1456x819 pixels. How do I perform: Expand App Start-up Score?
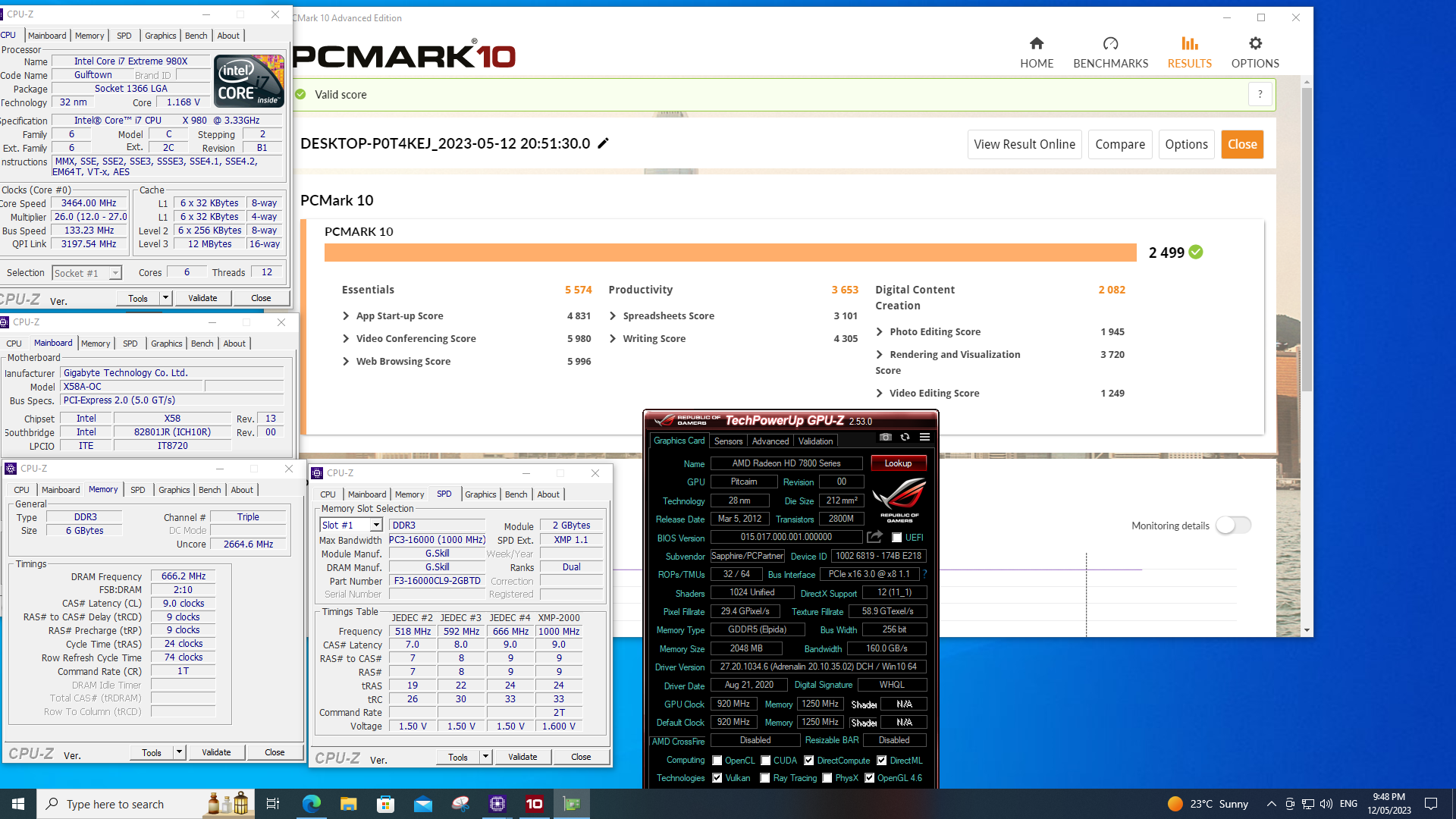coord(346,316)
